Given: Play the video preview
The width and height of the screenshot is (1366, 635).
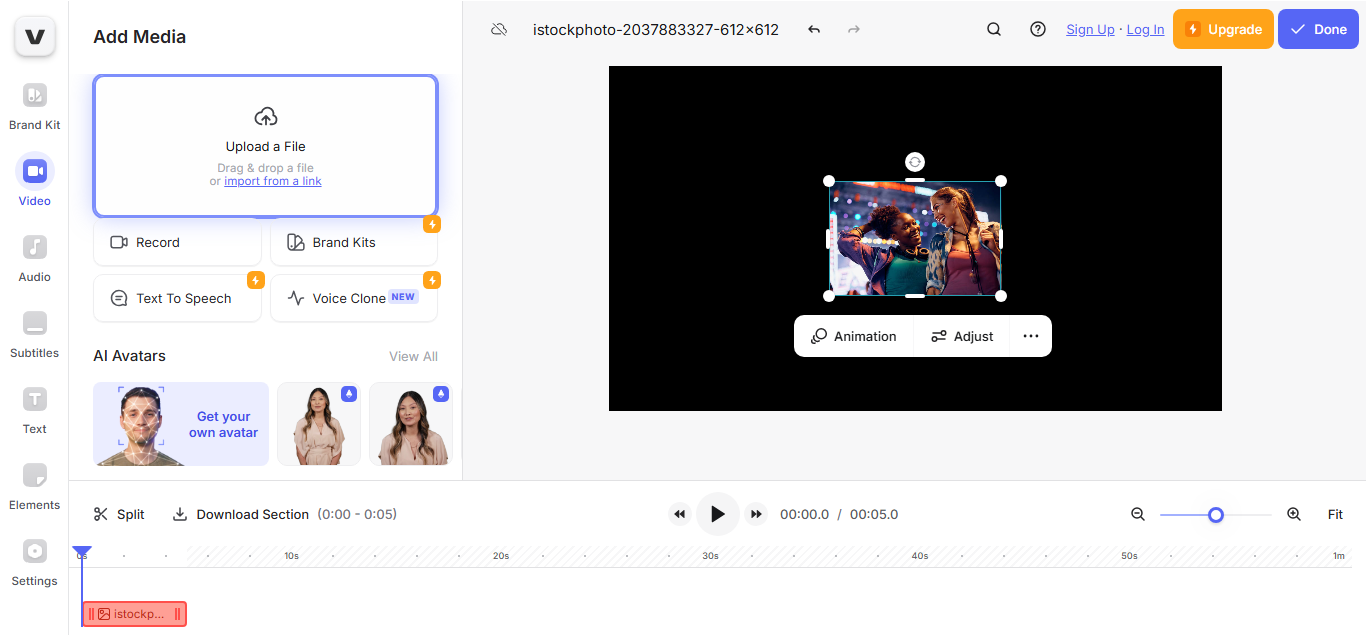Looking at the screenshot, I should tap(717, 514).
